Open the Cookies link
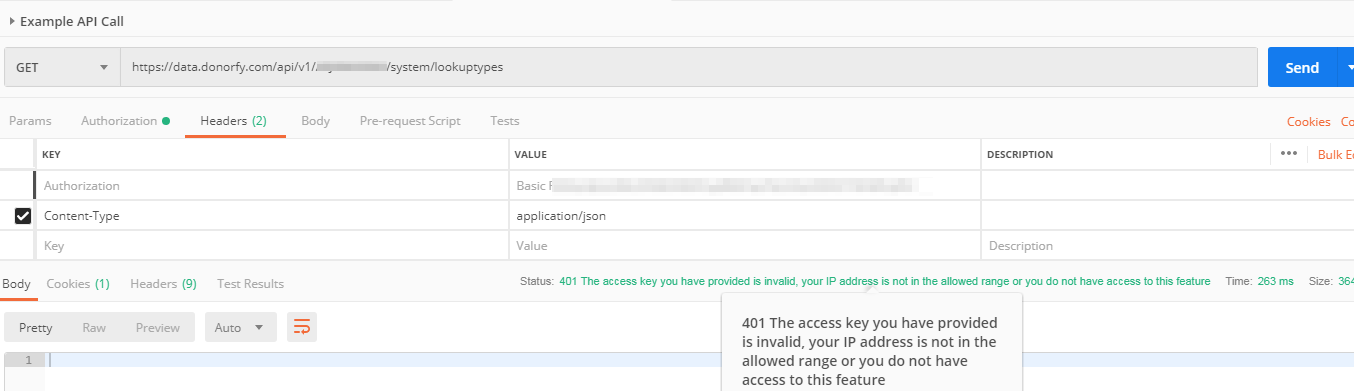The width and height of the screenshot is (1354, 391). pos(1308,122)
